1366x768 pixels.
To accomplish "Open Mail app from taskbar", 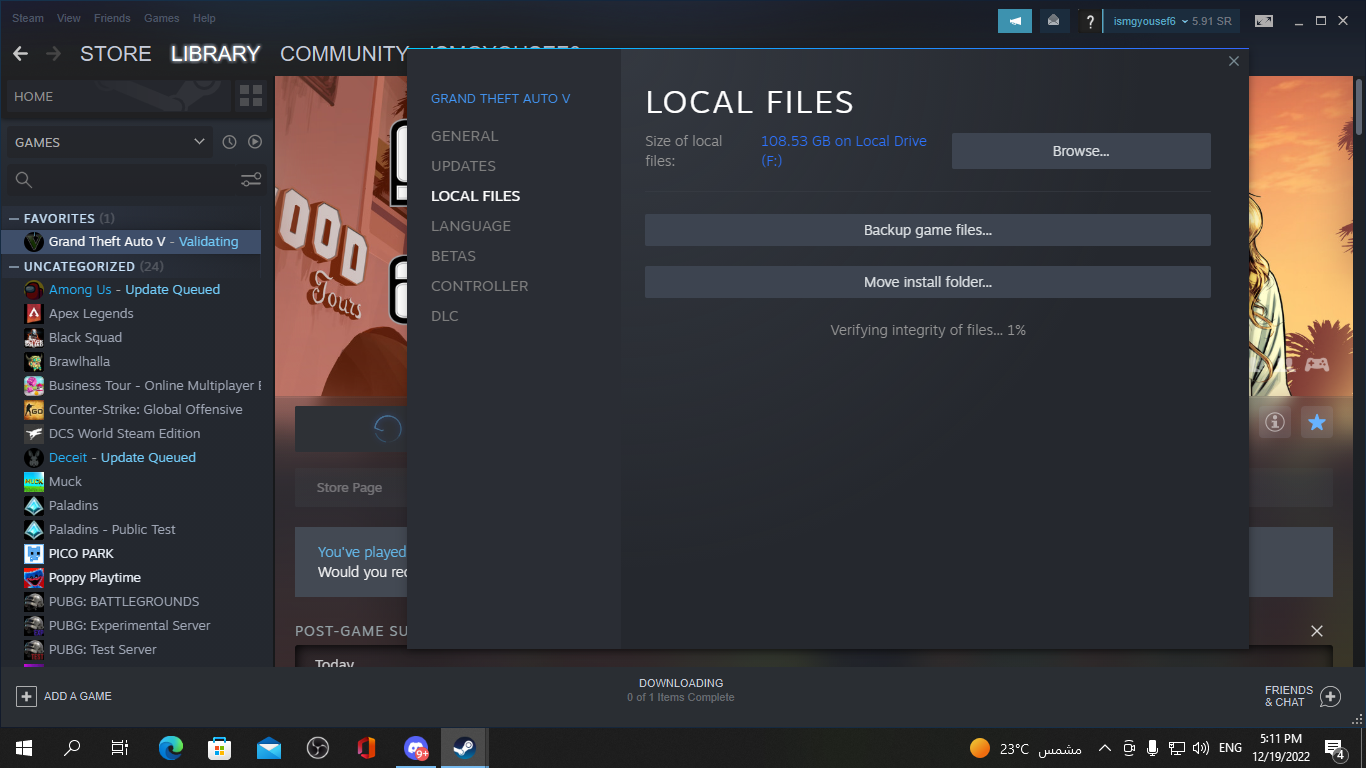I will click(268, 748).
